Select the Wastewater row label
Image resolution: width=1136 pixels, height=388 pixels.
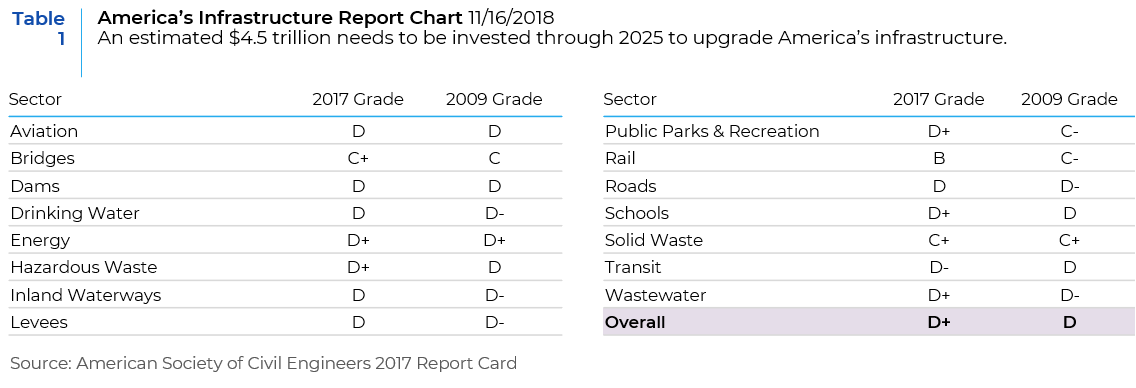point(655,295)
